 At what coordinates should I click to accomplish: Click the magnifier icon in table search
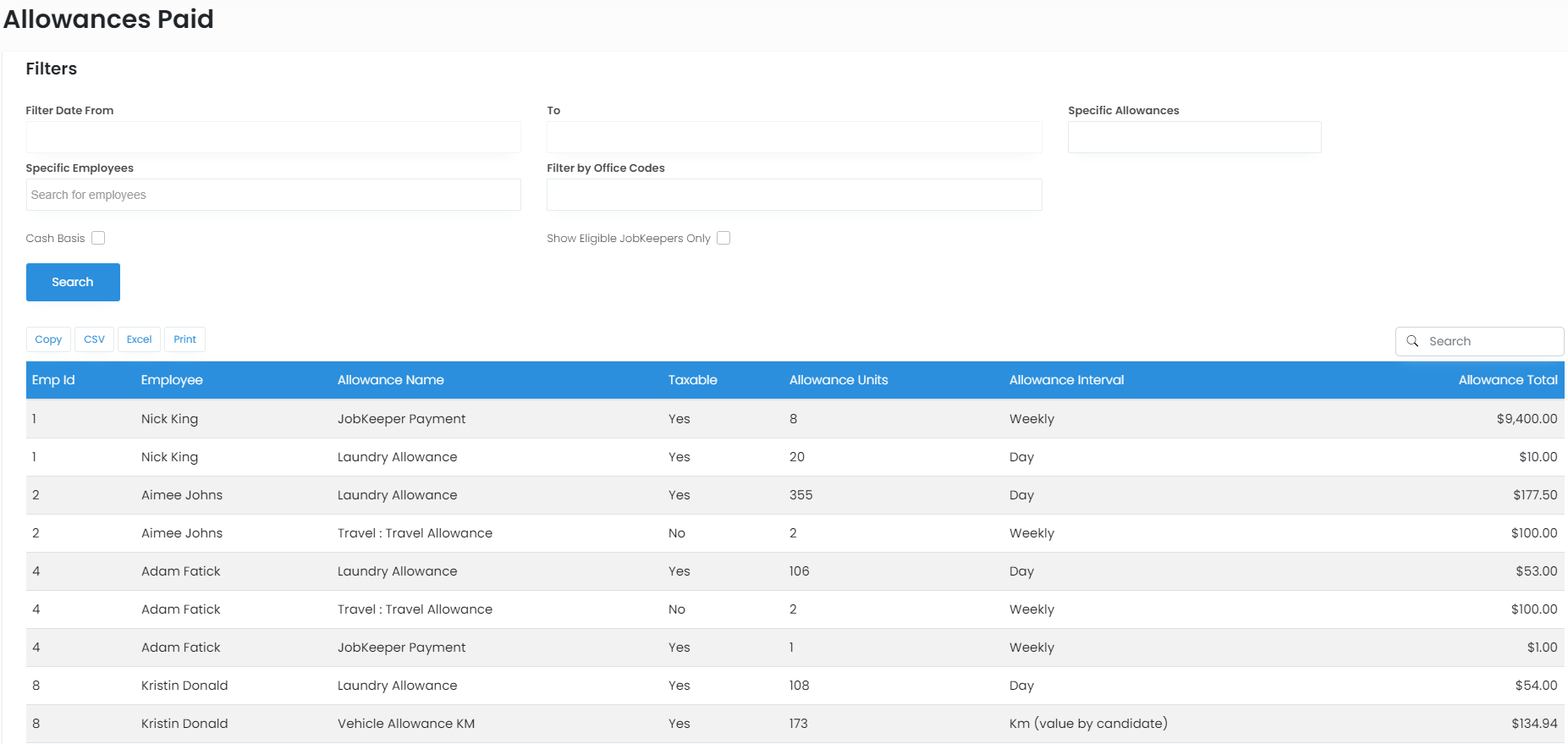click(x=1412, y=341)
